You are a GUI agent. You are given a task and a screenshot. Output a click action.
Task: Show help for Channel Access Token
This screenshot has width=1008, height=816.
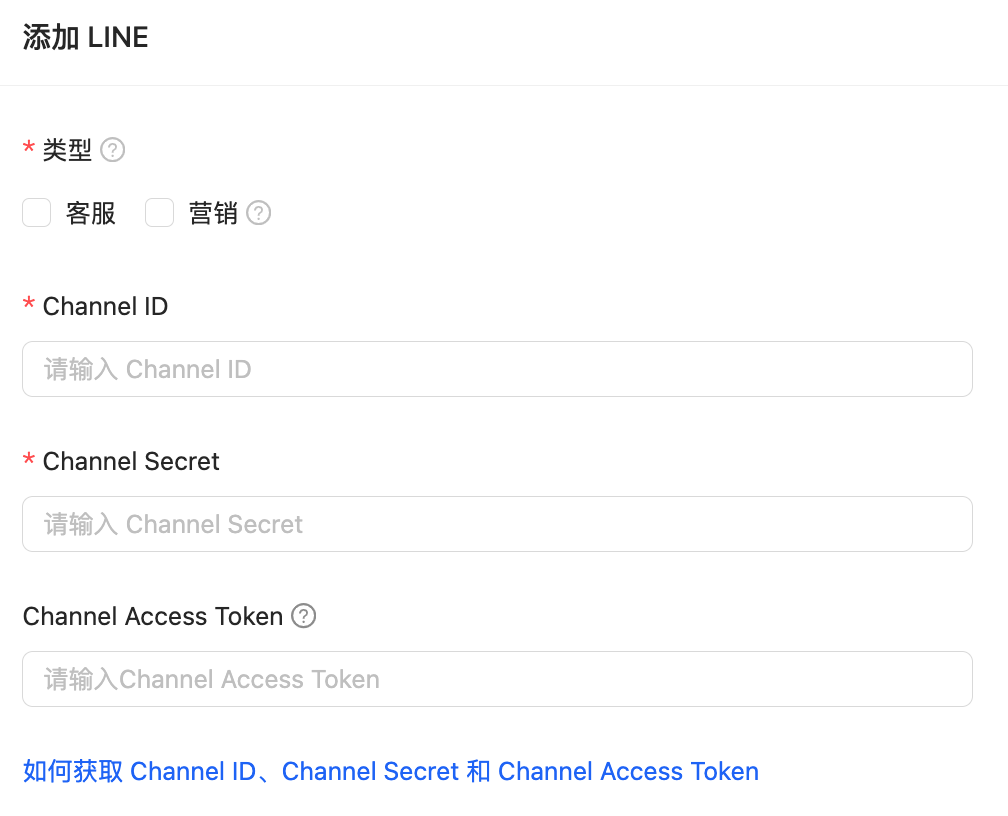click(303, 616)
